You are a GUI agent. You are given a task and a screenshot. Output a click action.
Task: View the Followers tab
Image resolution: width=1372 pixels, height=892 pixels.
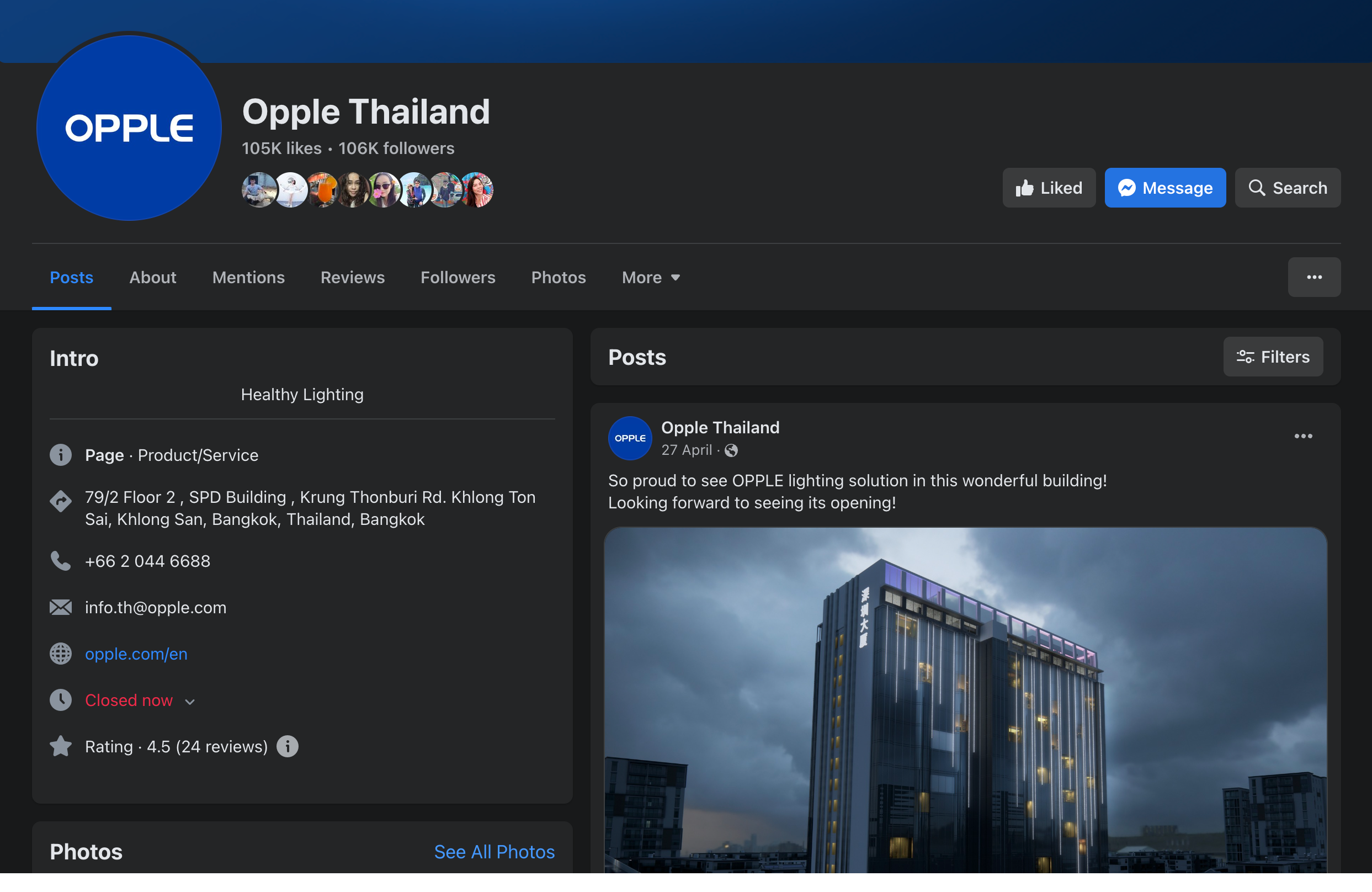point(458,277)
